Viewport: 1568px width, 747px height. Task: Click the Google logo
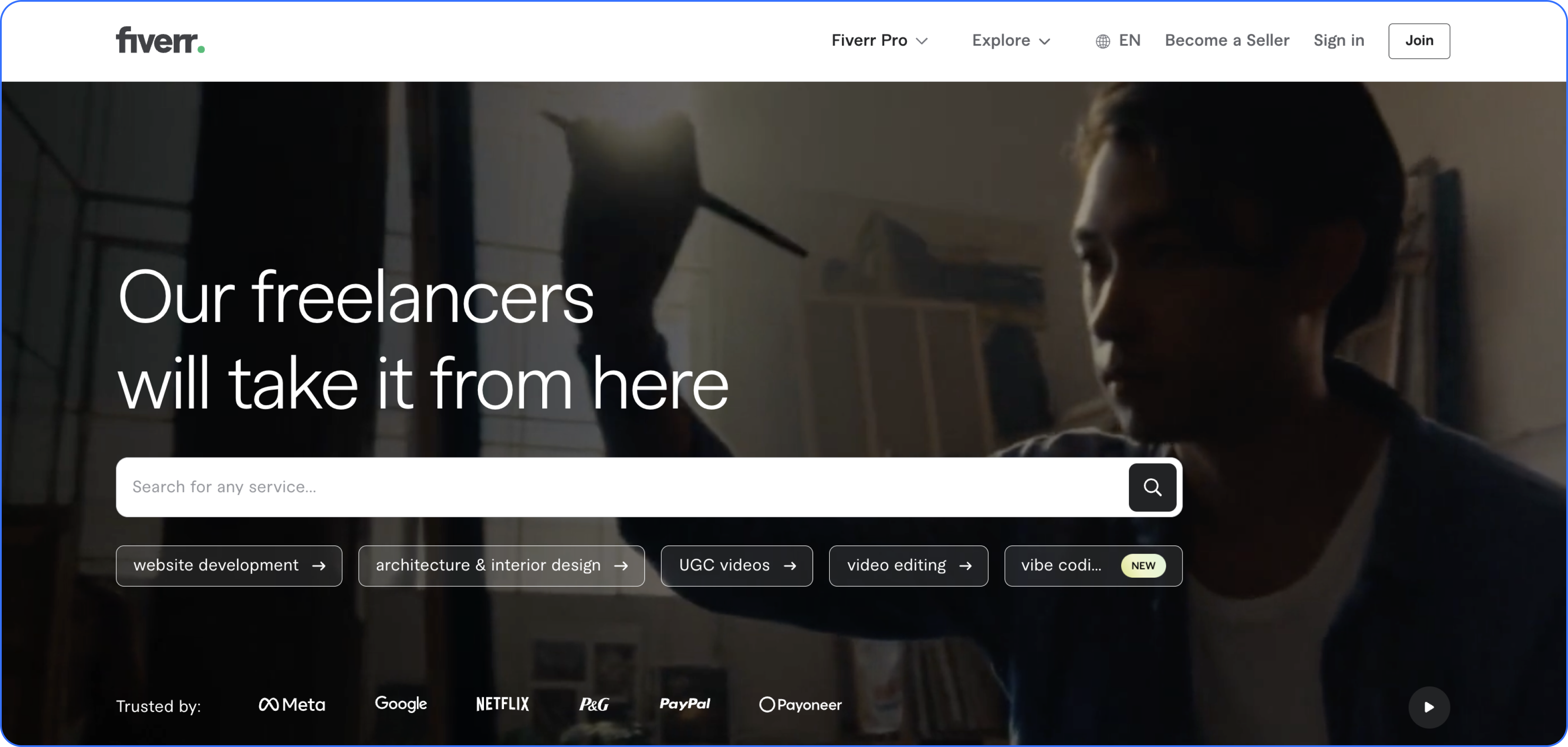pos(401,704)
